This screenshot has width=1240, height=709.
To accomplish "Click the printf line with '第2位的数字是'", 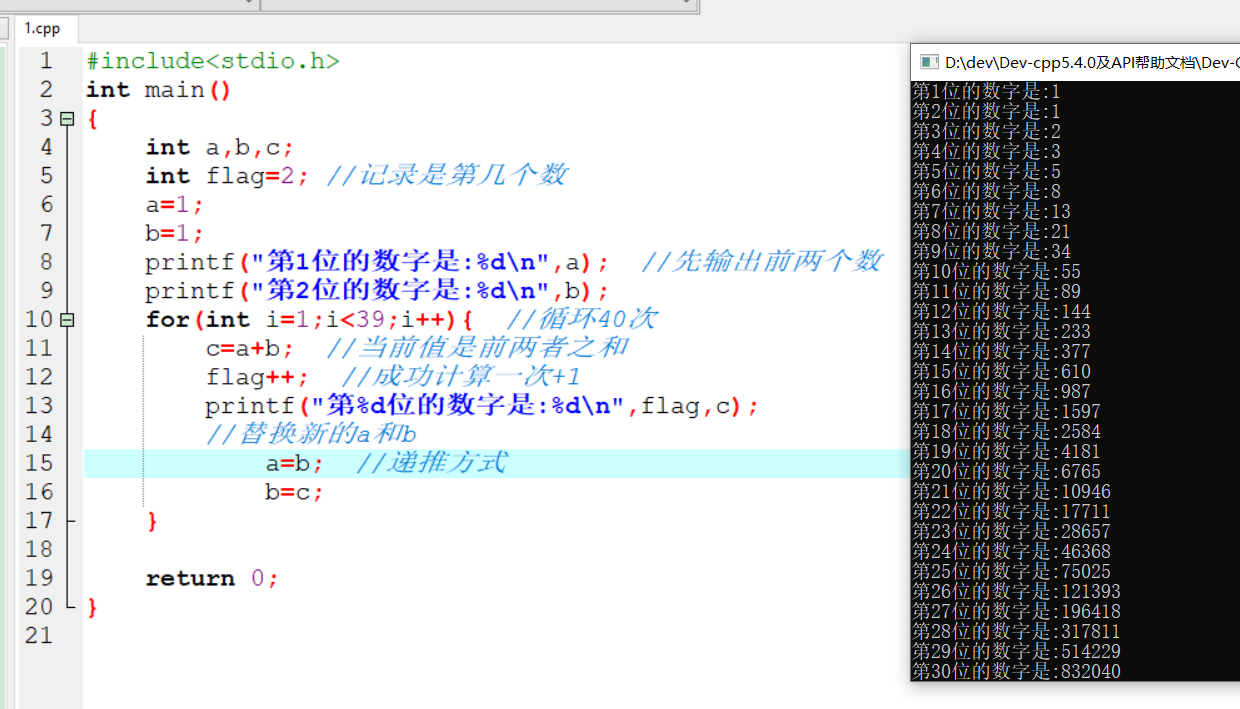I will click(x=377, y=291).
